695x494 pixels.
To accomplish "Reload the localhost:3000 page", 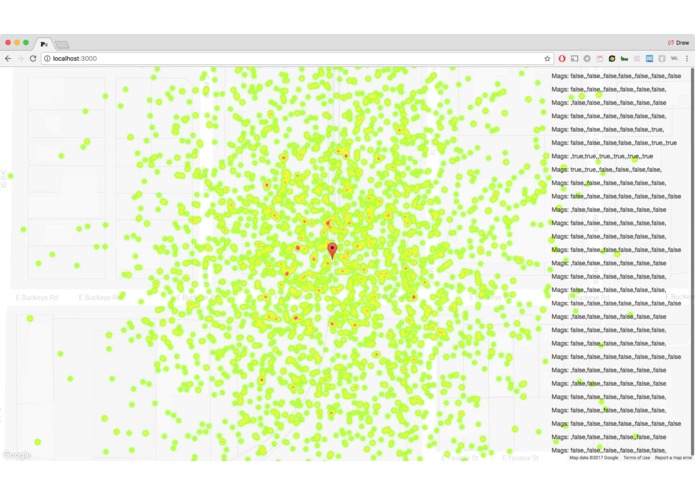I will pyautogui.click(x=33, y=58).
